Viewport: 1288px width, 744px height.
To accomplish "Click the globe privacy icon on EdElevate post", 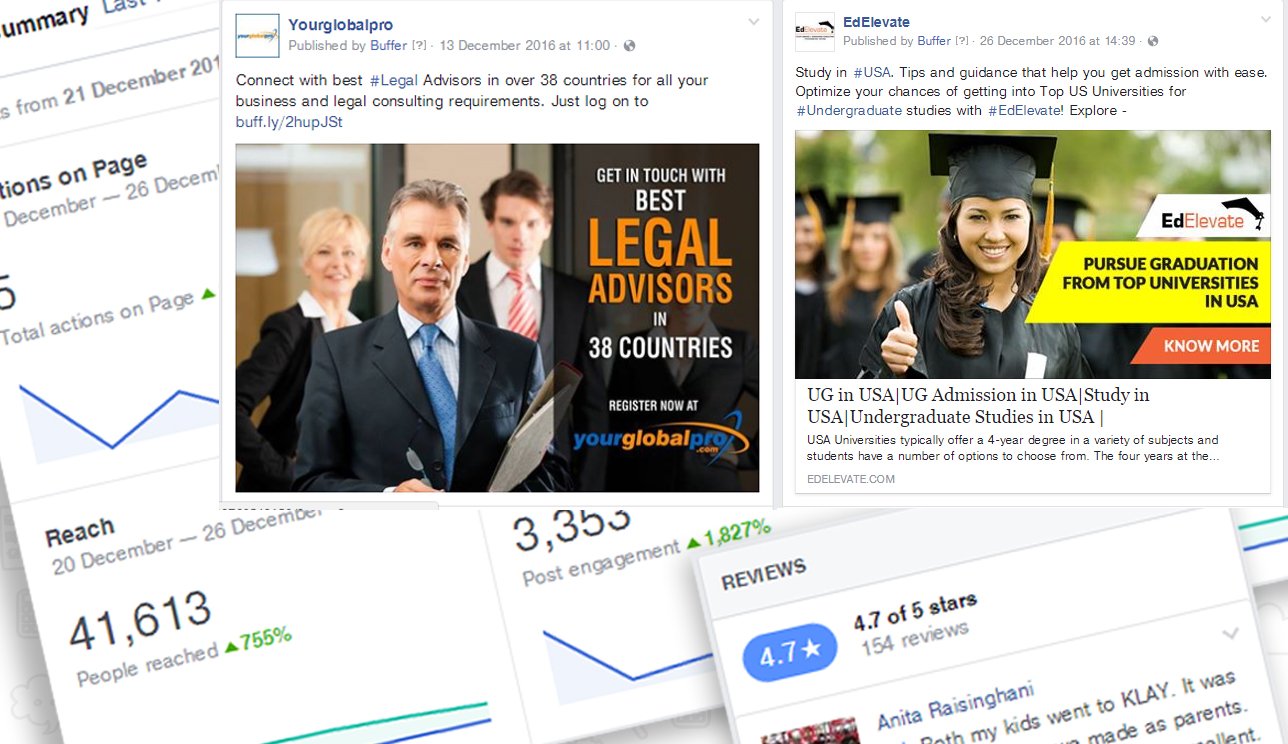I will tap(1153, 41).
